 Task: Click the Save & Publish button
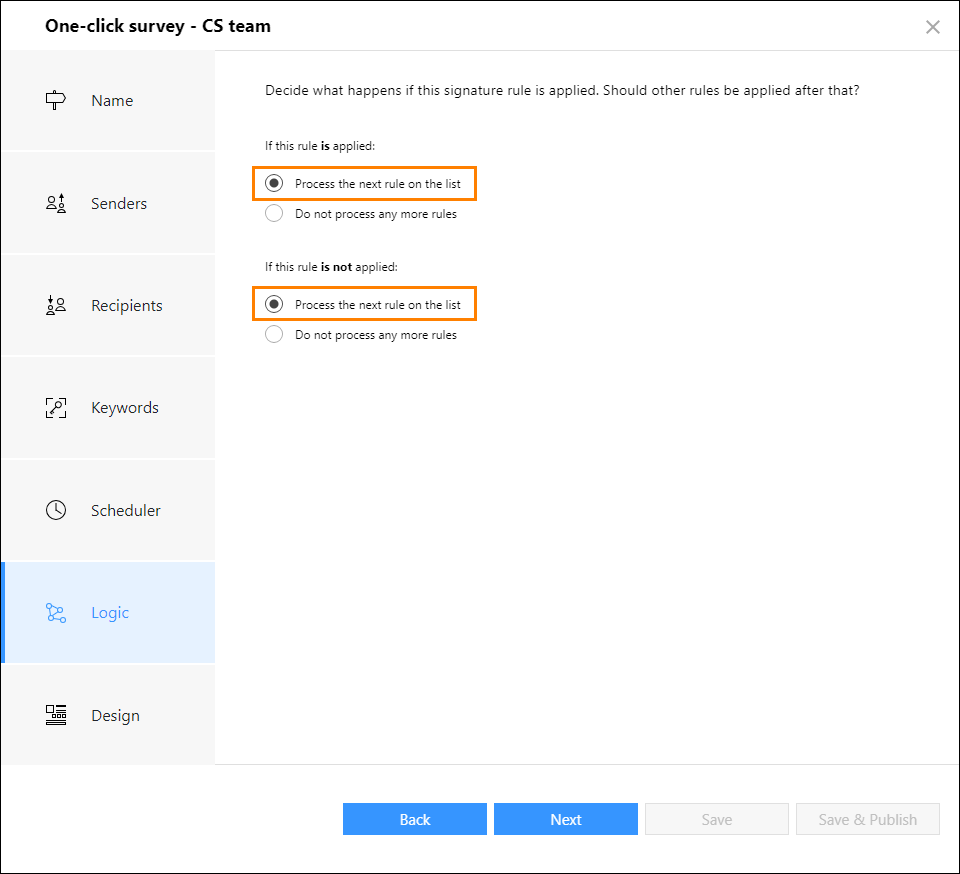point(868,819)
